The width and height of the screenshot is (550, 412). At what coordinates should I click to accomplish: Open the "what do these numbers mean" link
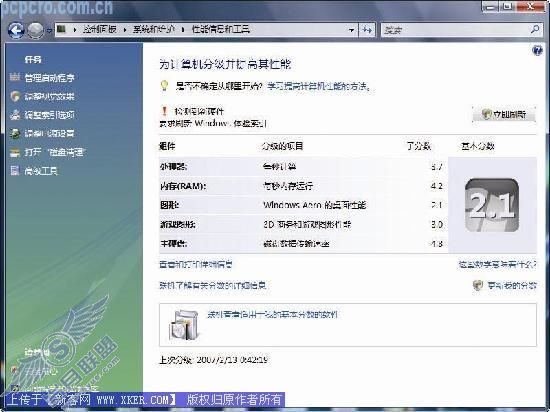pos(497,264)
